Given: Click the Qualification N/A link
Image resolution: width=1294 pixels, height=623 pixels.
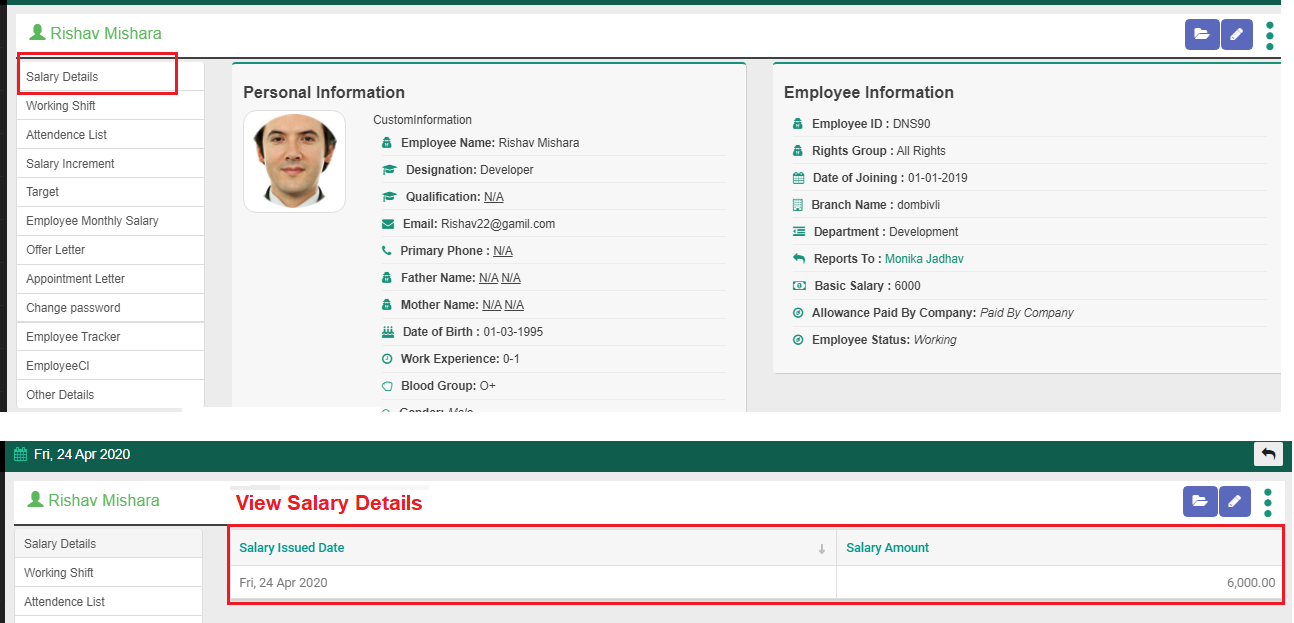Looking at the screenshot, I should pyautogui.click(x=493, y=197).
